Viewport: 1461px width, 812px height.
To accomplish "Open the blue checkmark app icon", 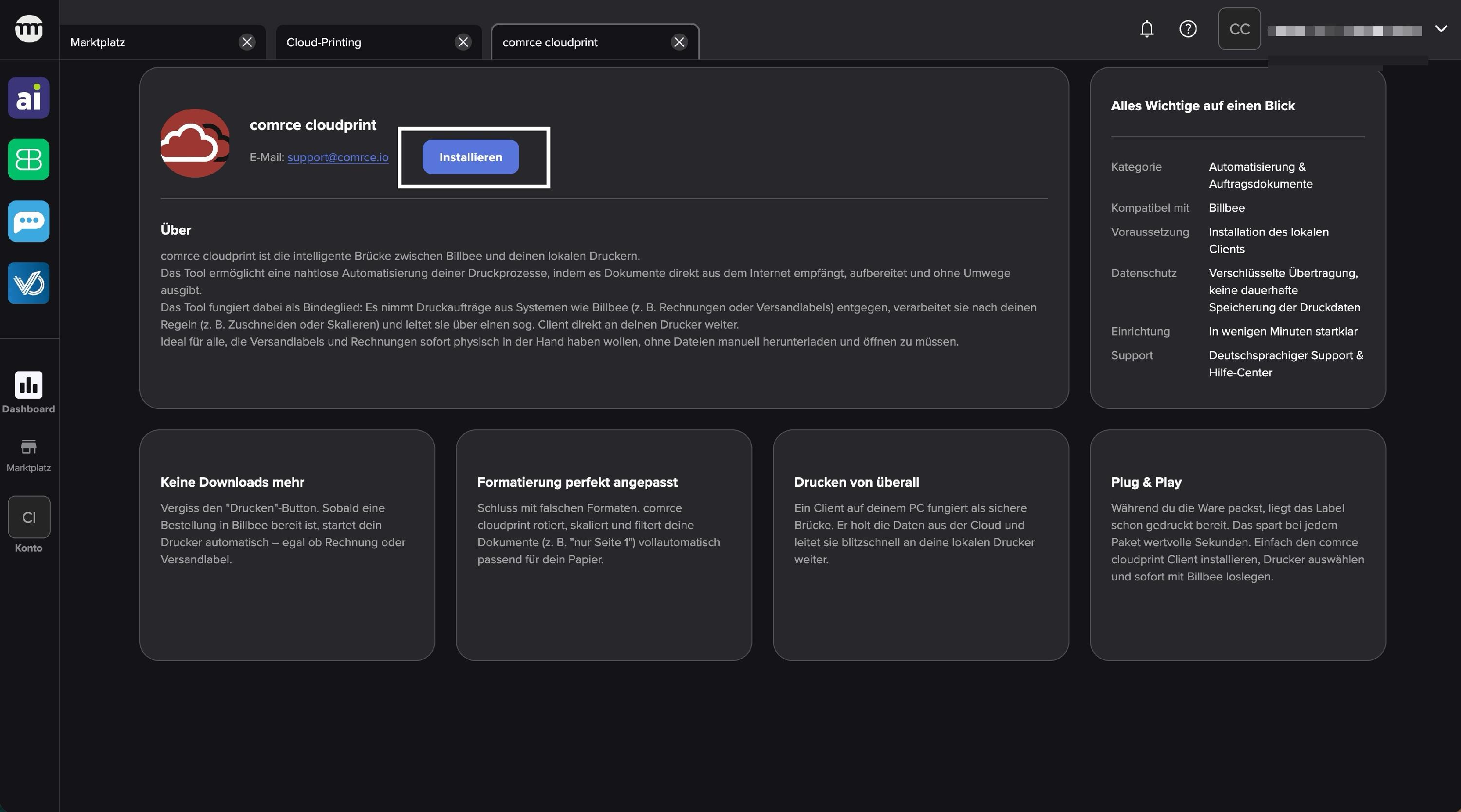I will point(28,283).
